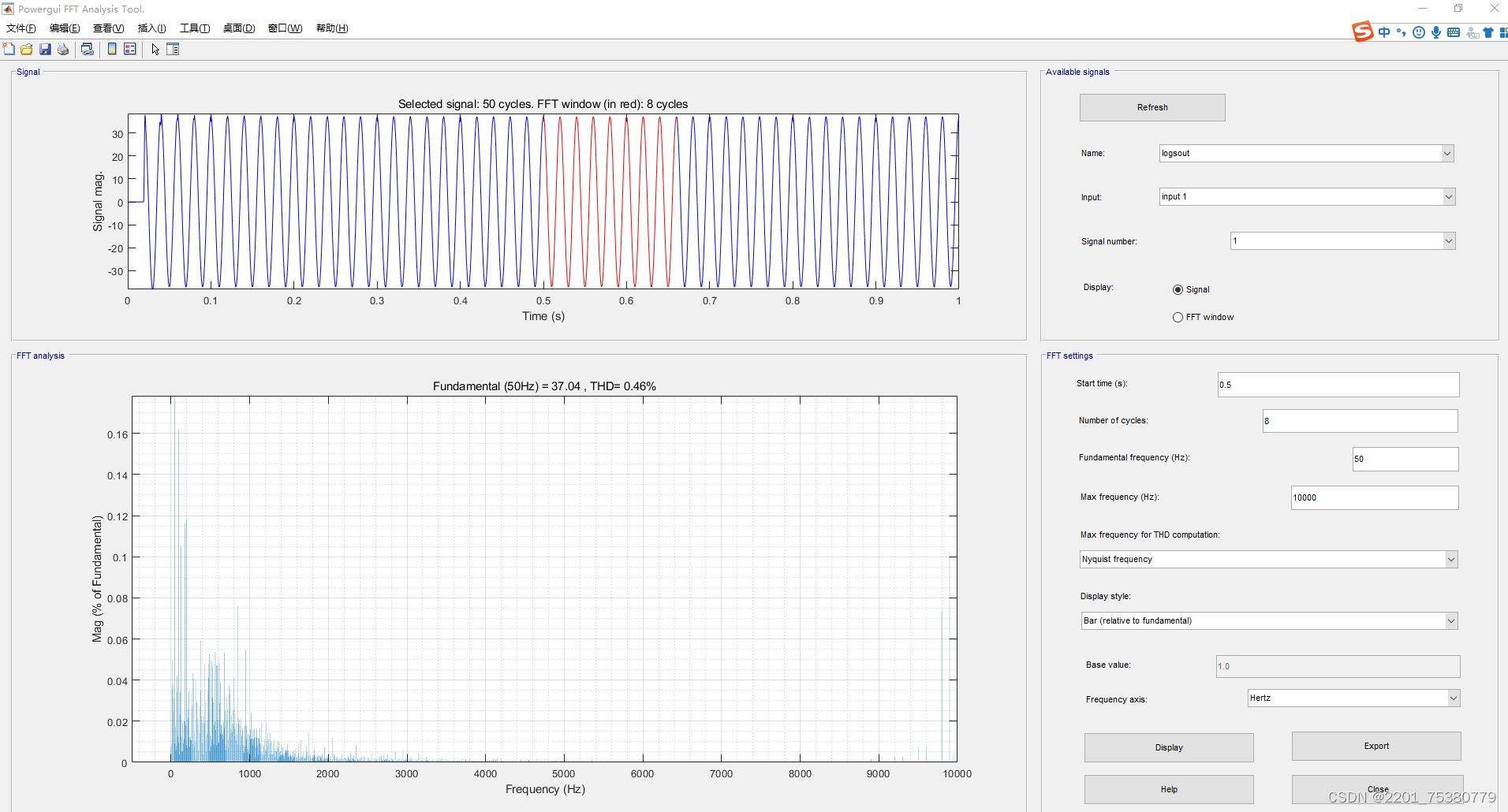Expand the Signal number dropdown

pos(1448,240)
